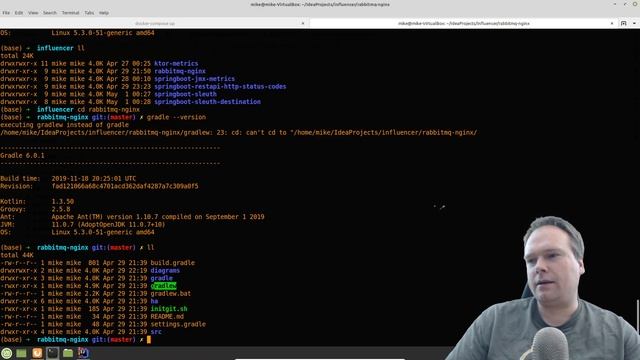Switch to the mike@mike-VirtualBox rabbitmq-nginx tab

pos(463,23)
